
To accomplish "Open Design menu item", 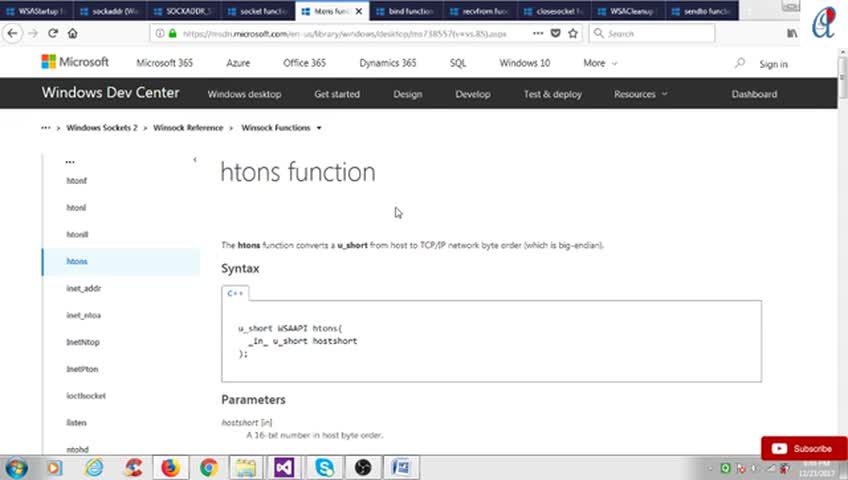I will coord(408,94).
